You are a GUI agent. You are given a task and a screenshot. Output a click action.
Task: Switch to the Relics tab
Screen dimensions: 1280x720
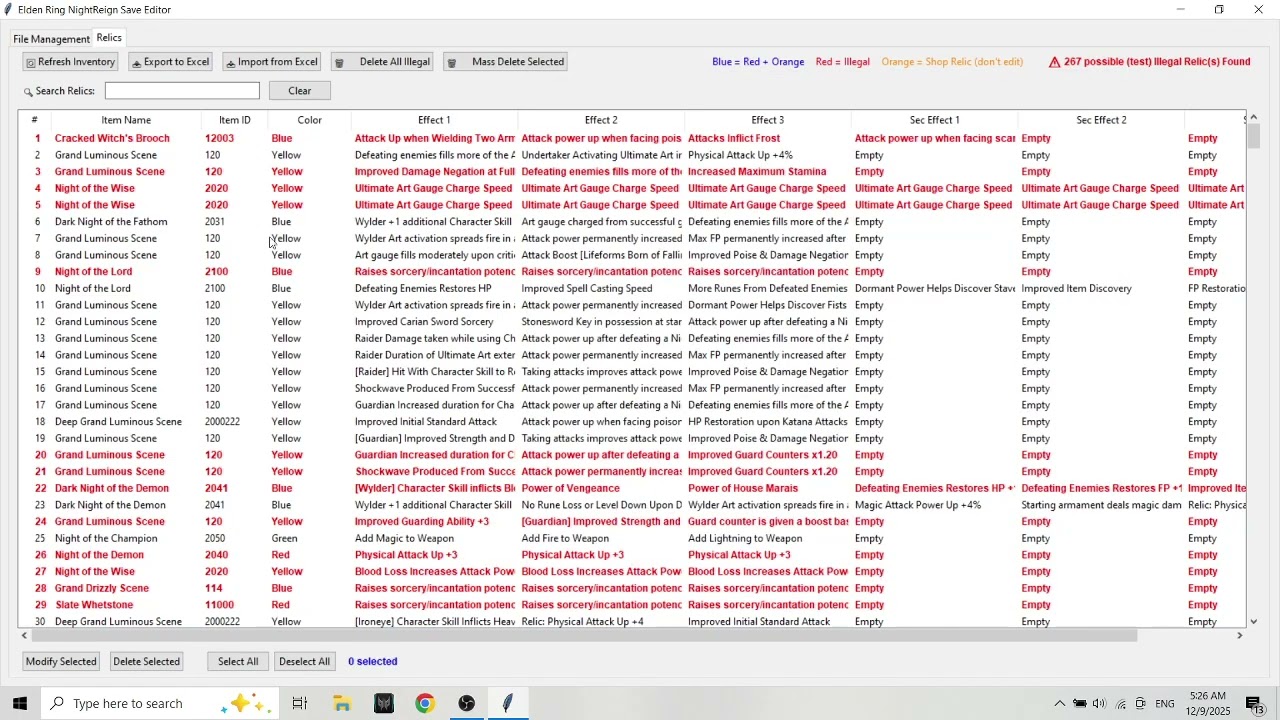(109, 38)
